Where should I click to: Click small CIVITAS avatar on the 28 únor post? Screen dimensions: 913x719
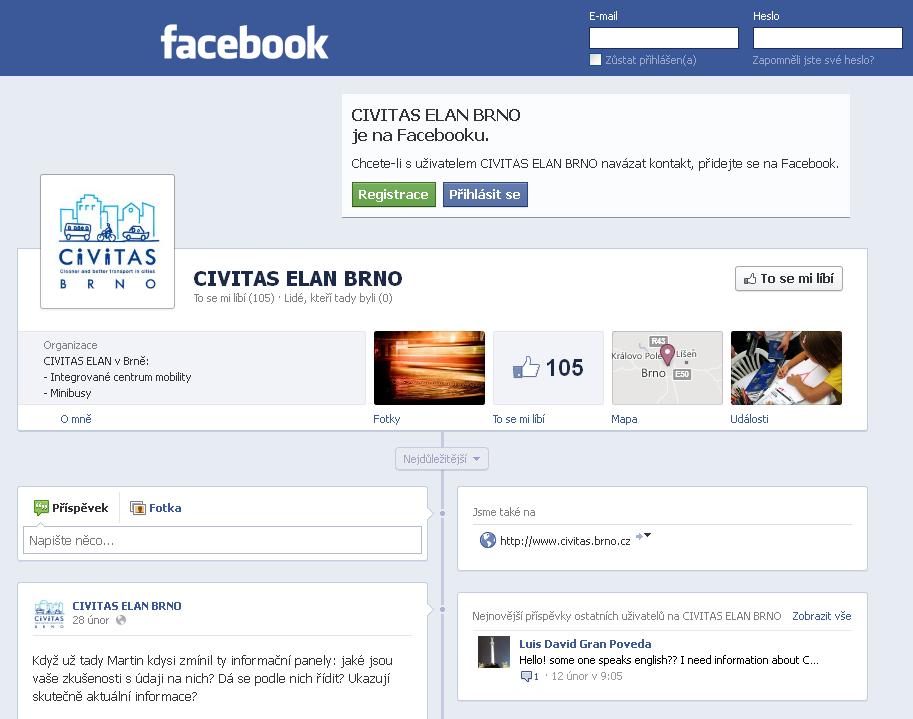click(x=49, y=613)
